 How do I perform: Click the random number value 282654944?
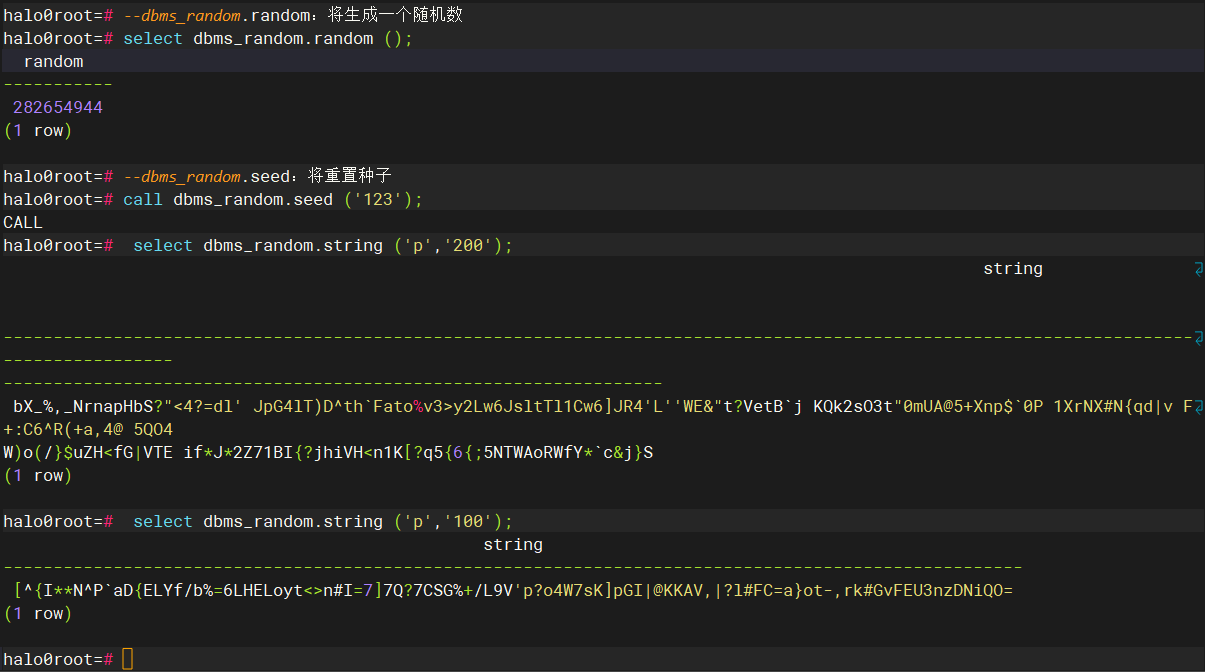pyautogui.click(x=58, y=107)
